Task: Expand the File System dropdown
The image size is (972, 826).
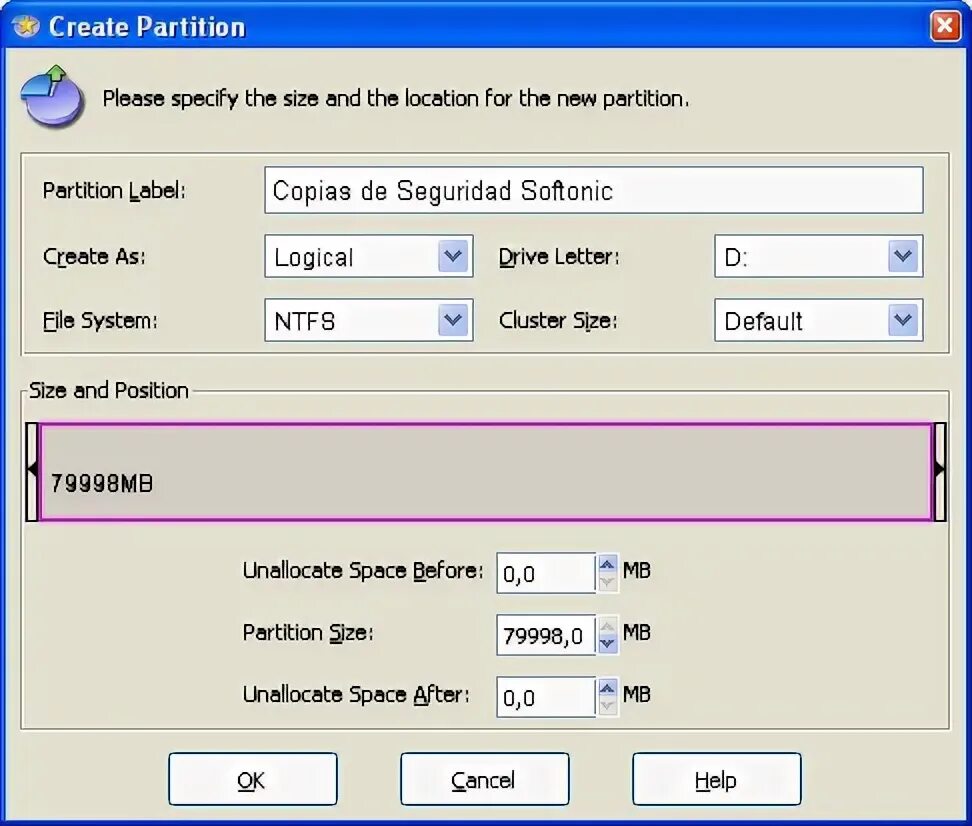Action: click(x=453, y=321)
